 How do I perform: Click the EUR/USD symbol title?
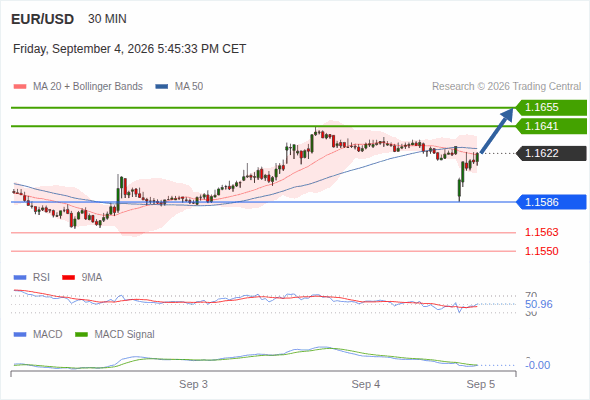coord(43,19)
